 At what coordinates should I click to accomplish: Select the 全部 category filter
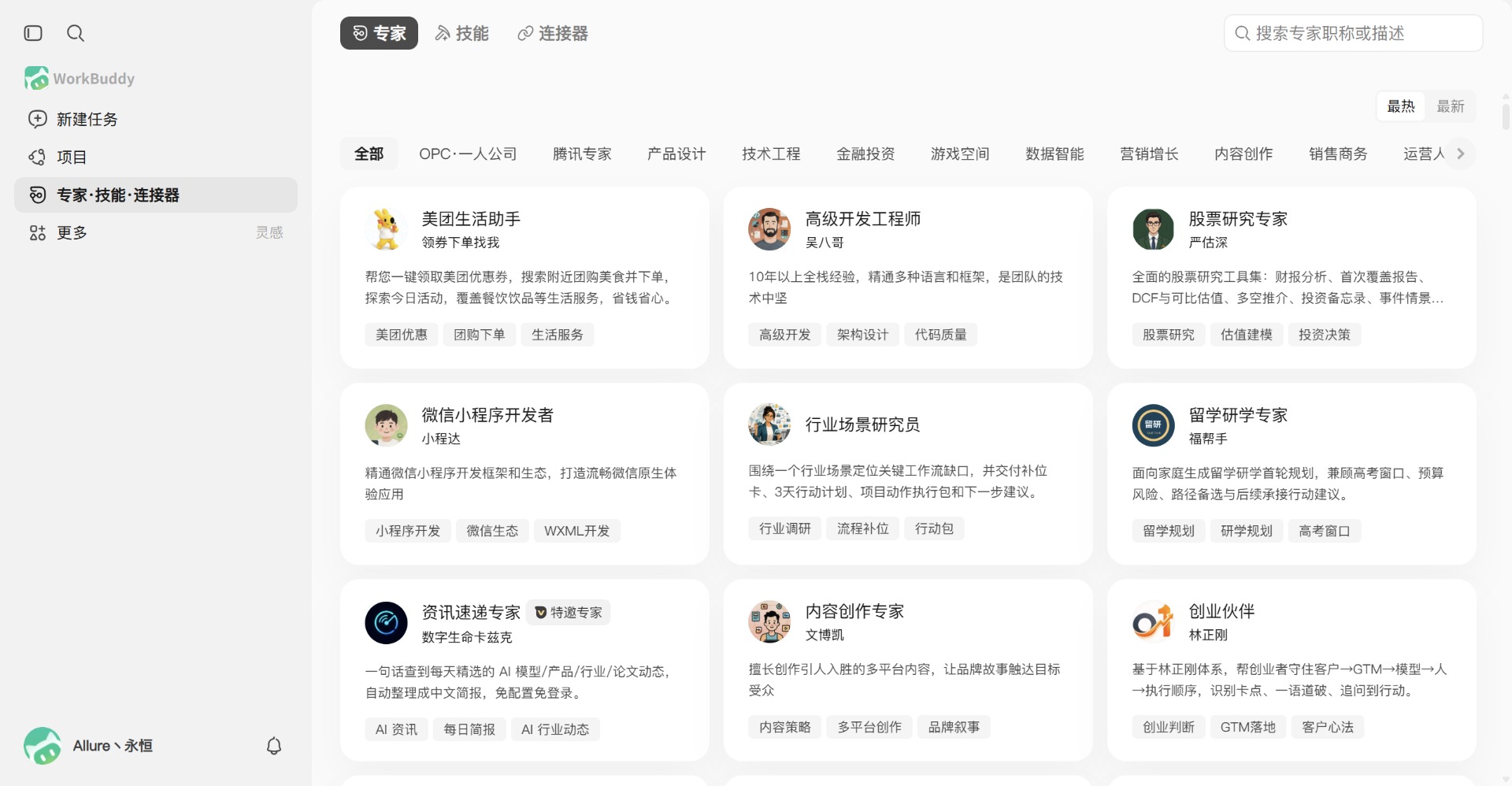pyautogui.click(x=369, y=154)
